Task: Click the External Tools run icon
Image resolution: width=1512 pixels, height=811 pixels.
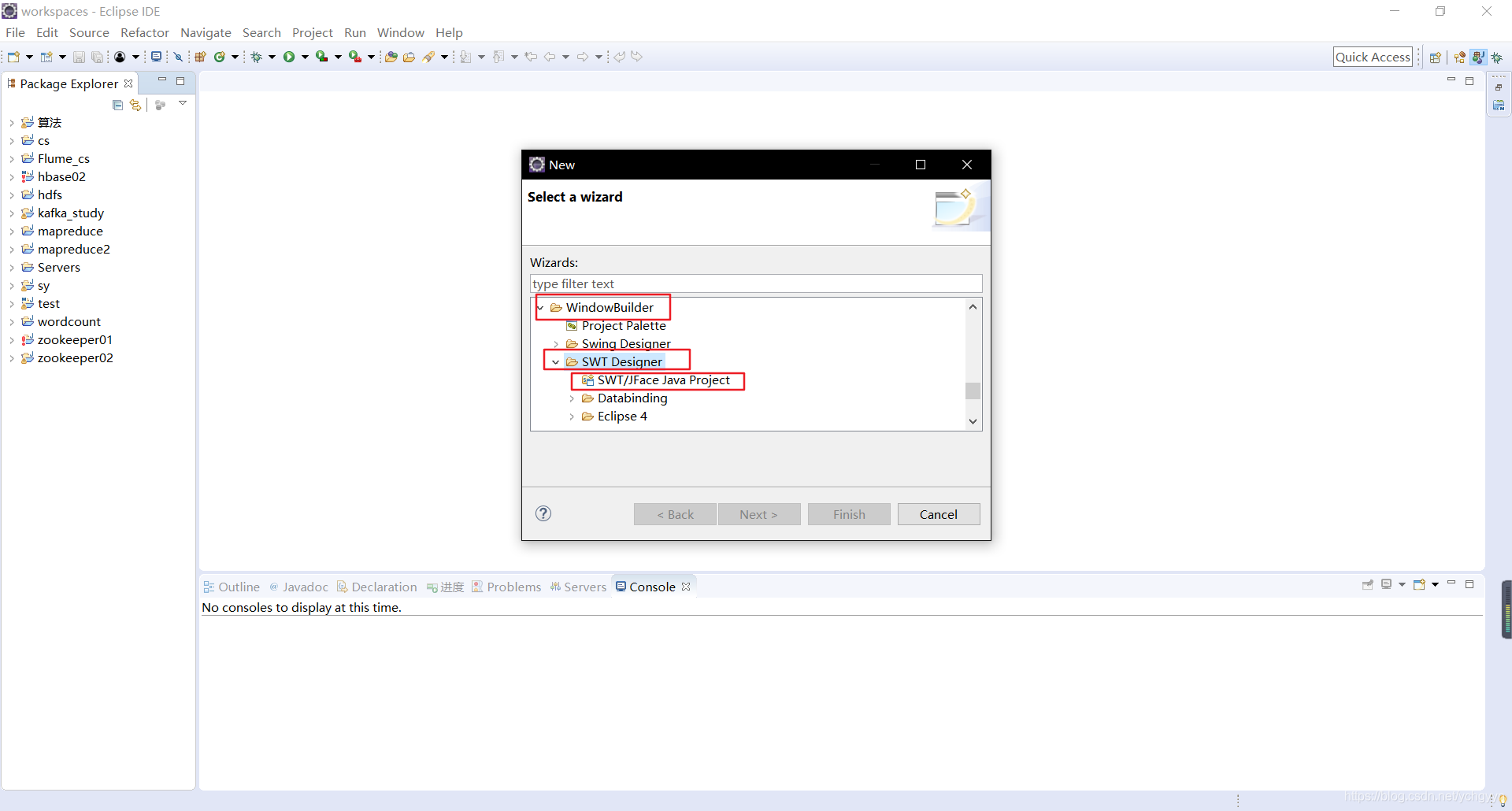Action: pyautogui.click(x=355, y=57)
